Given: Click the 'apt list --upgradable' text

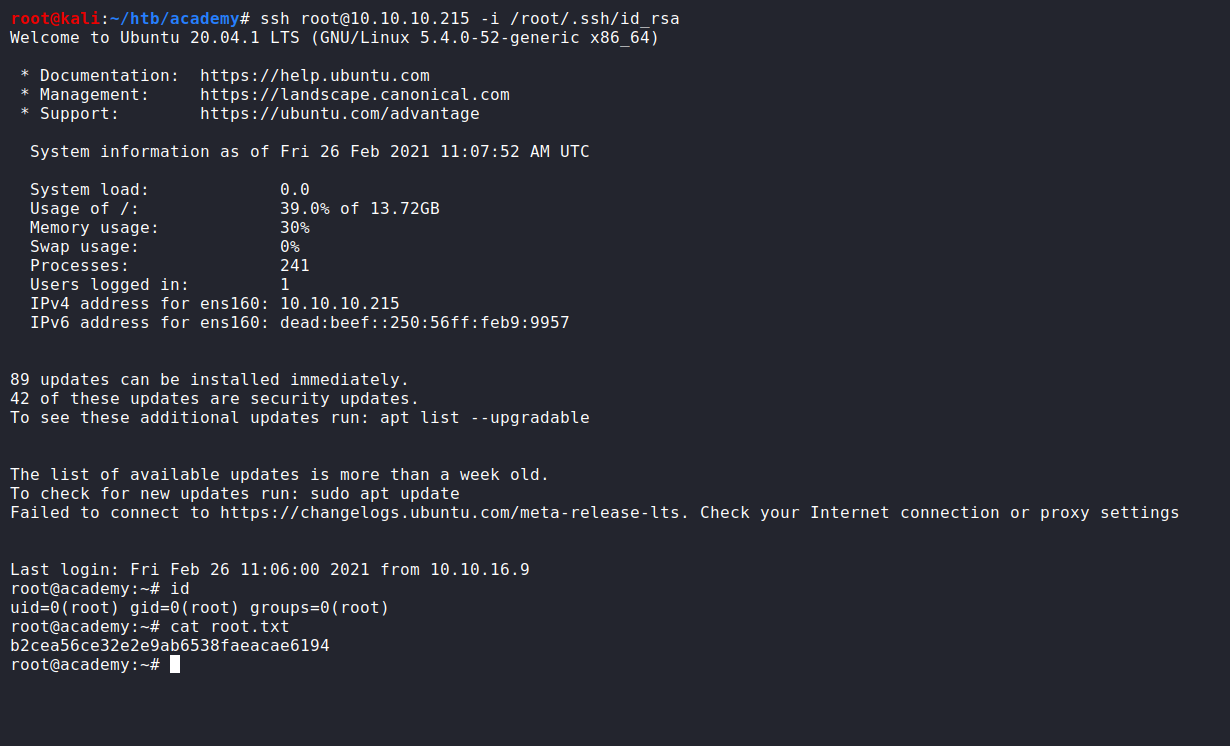Looking at the screenshot, I should (485, 418).
